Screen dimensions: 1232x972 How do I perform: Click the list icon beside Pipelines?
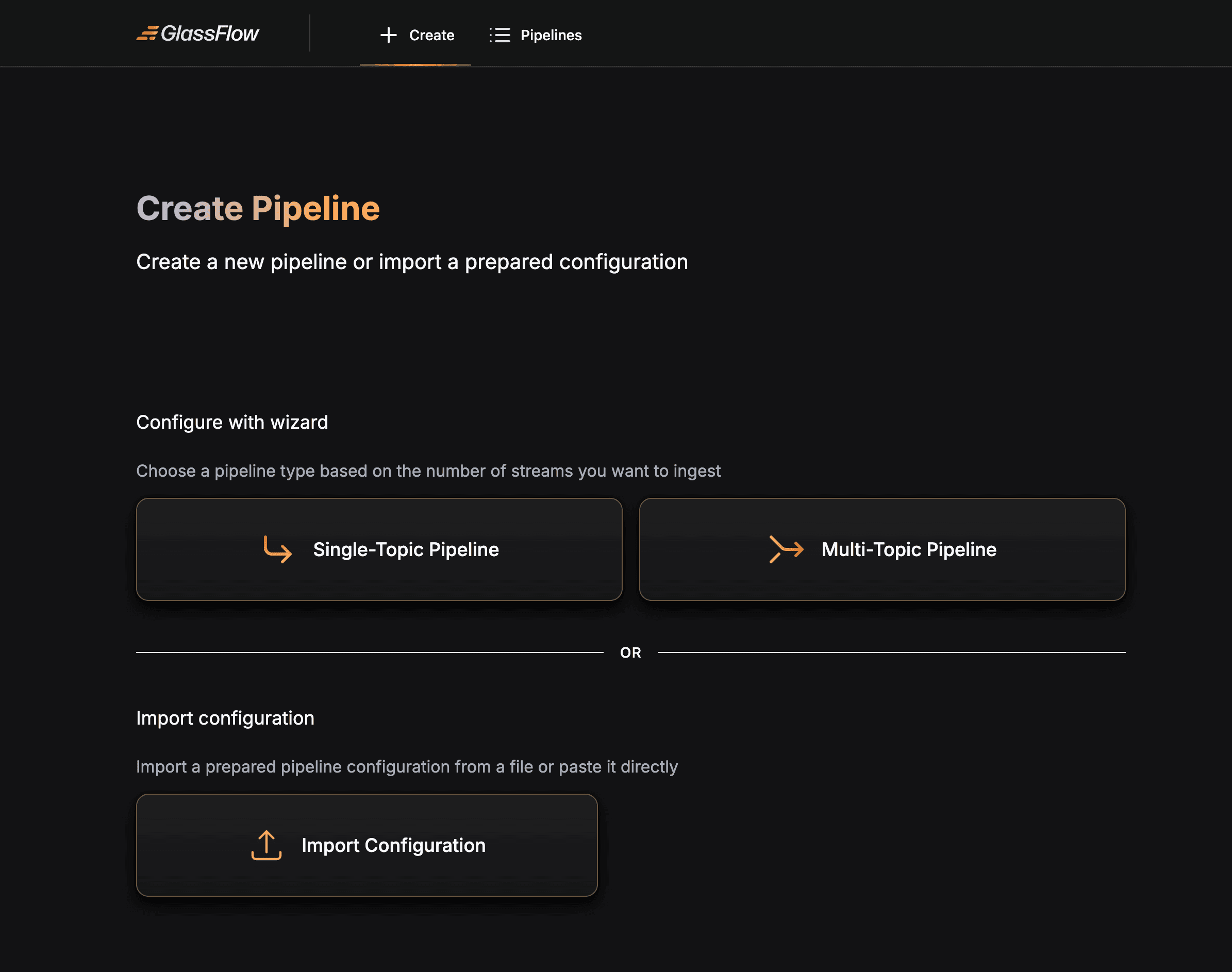click(500, 35)
